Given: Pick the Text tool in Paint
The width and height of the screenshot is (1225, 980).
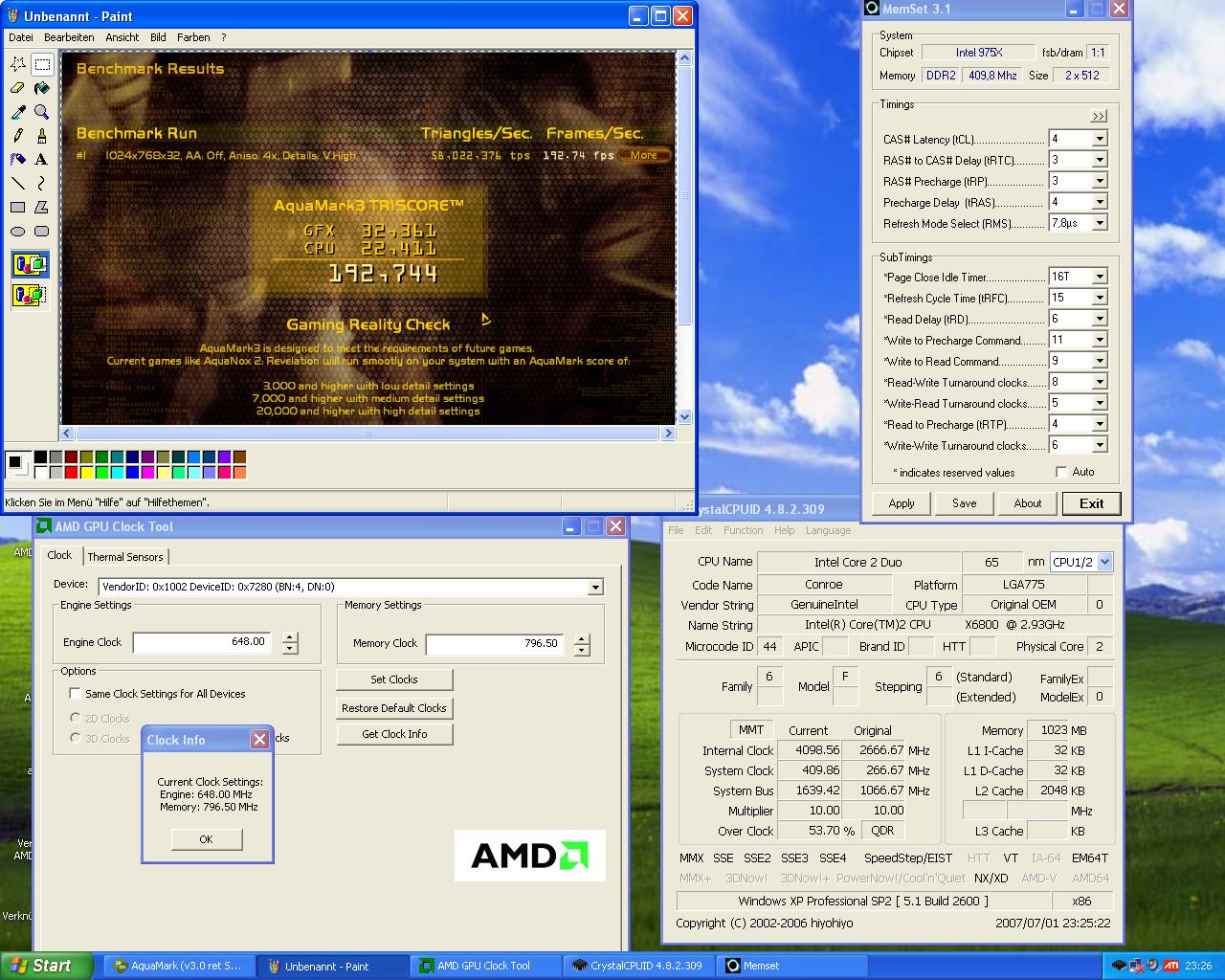Looking at the screenshot, I should coord(42,160).
